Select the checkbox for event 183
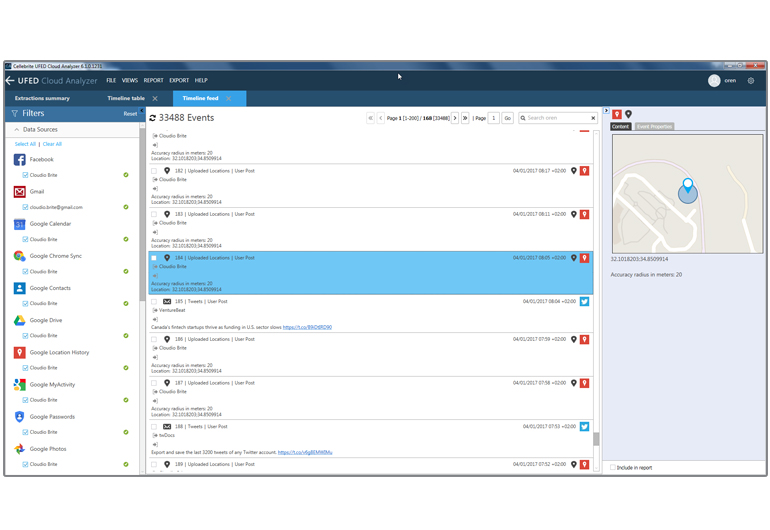The height and width of the screenshot is (530, 770). (154, 214)
